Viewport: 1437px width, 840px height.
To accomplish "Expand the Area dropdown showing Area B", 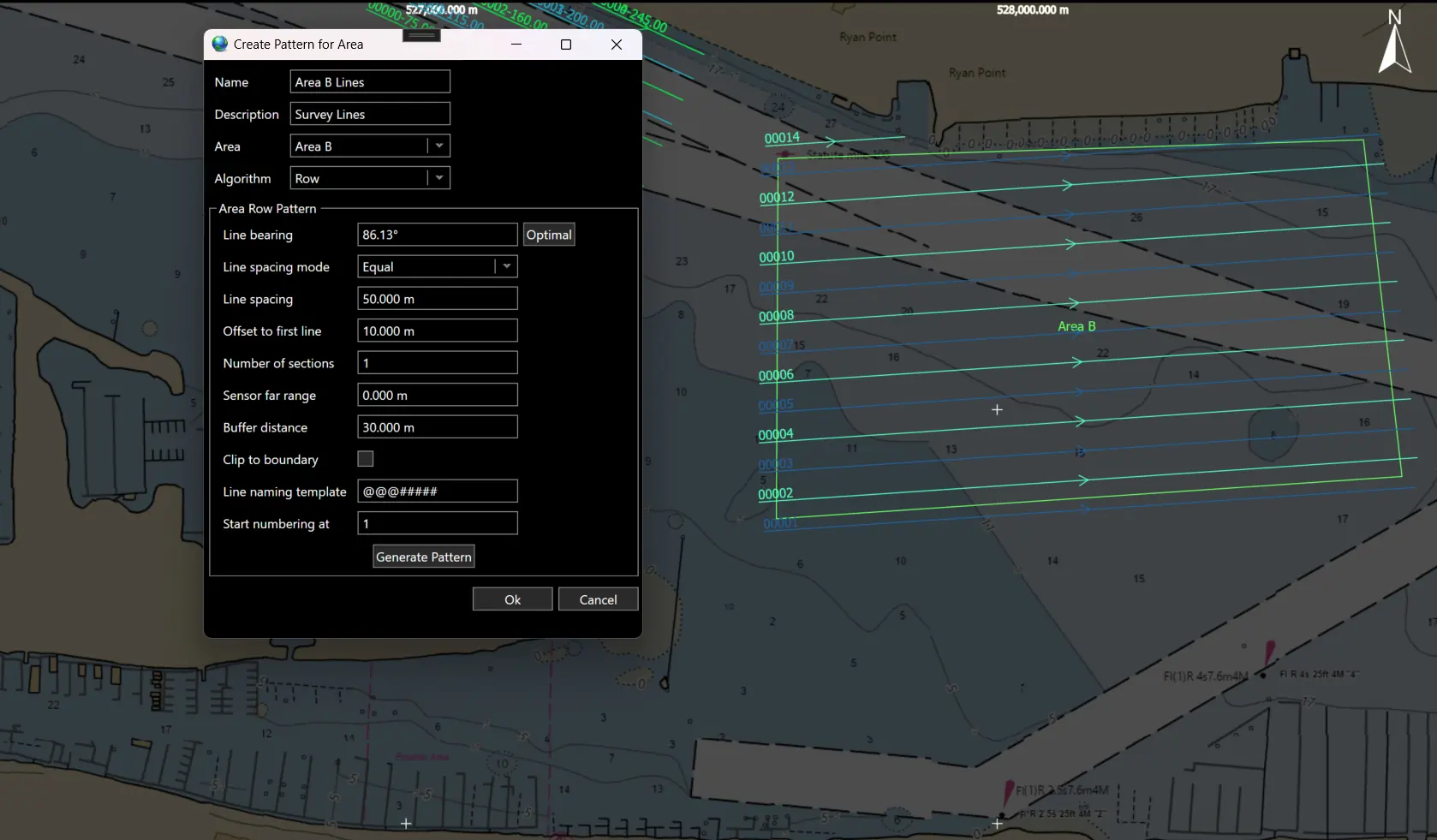I will click(438, 146).
